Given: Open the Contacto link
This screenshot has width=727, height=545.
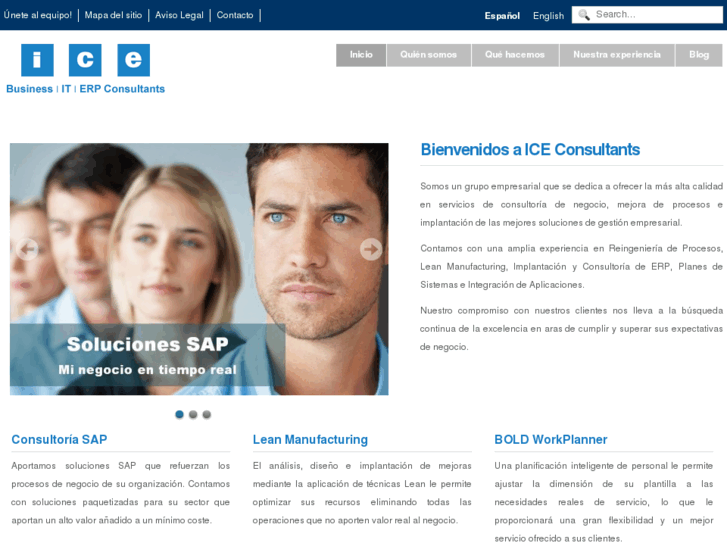Looking at the screenshot, I should 235,15.
